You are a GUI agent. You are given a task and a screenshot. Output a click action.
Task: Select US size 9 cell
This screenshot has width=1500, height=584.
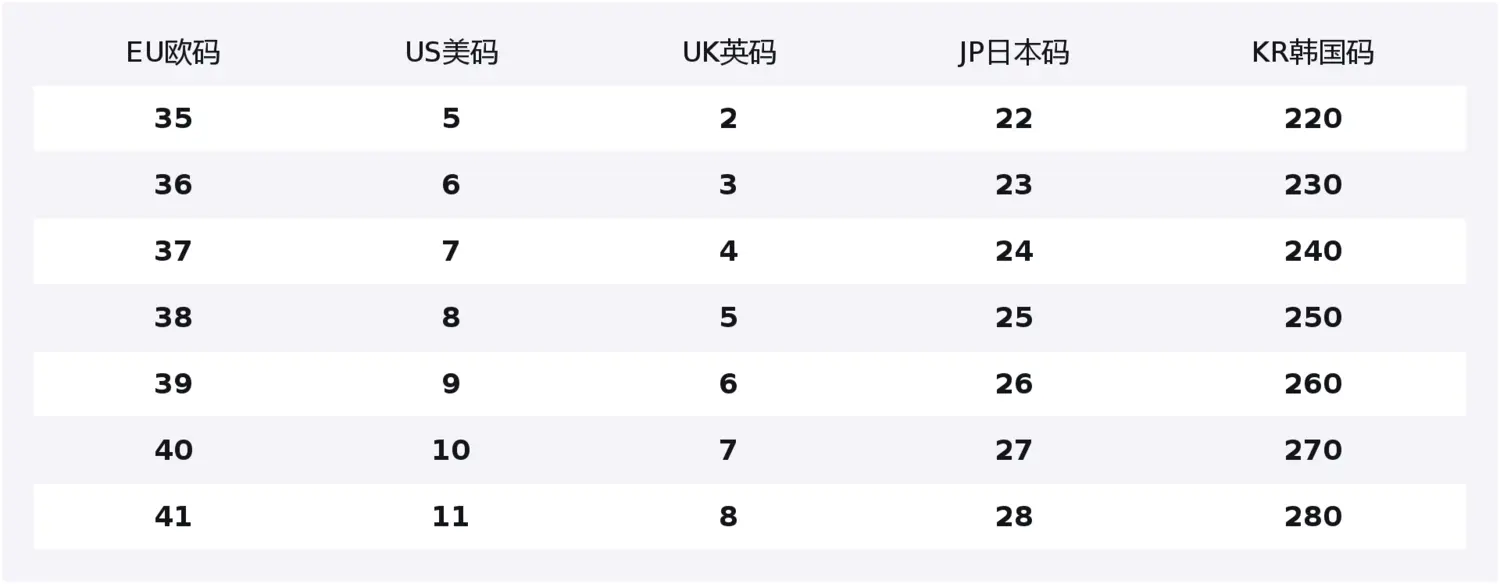click(x=451, y=384)
